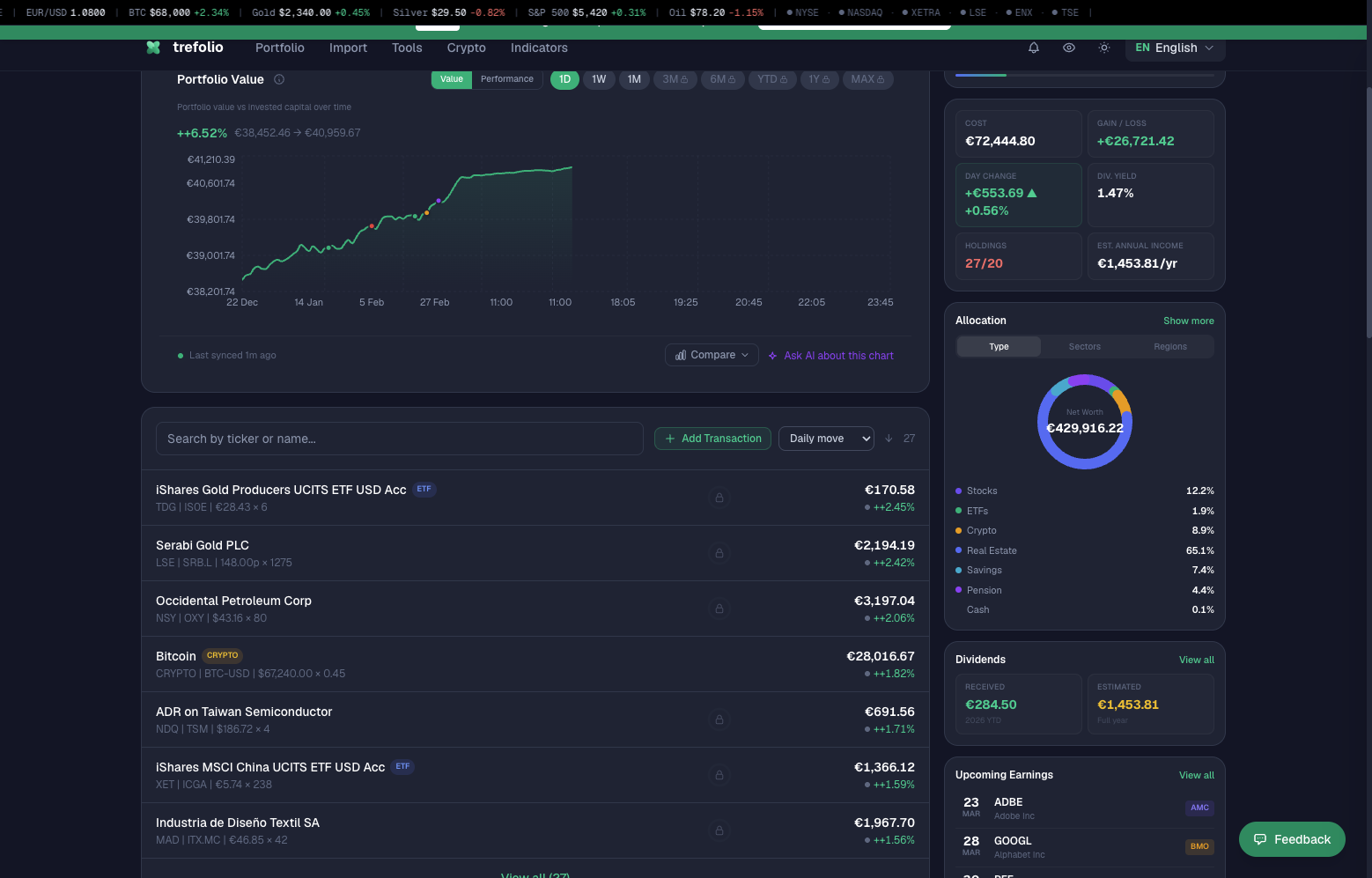Click the Portfolio Value info icon
Screen dimensions: 1372x878
(279, 79)
